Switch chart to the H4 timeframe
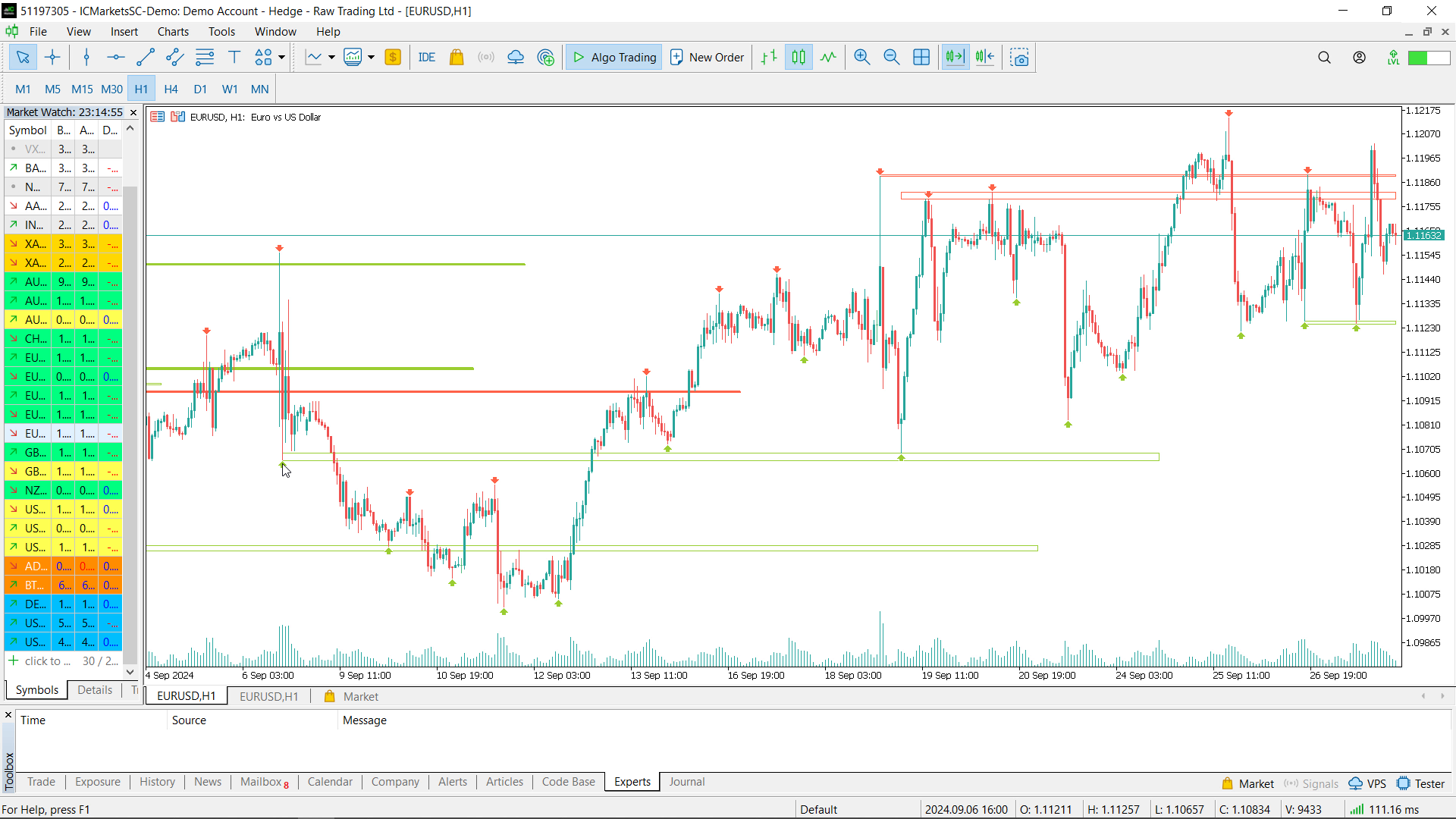The height and width of the screenshot is (819, 1456). [171, 89]
